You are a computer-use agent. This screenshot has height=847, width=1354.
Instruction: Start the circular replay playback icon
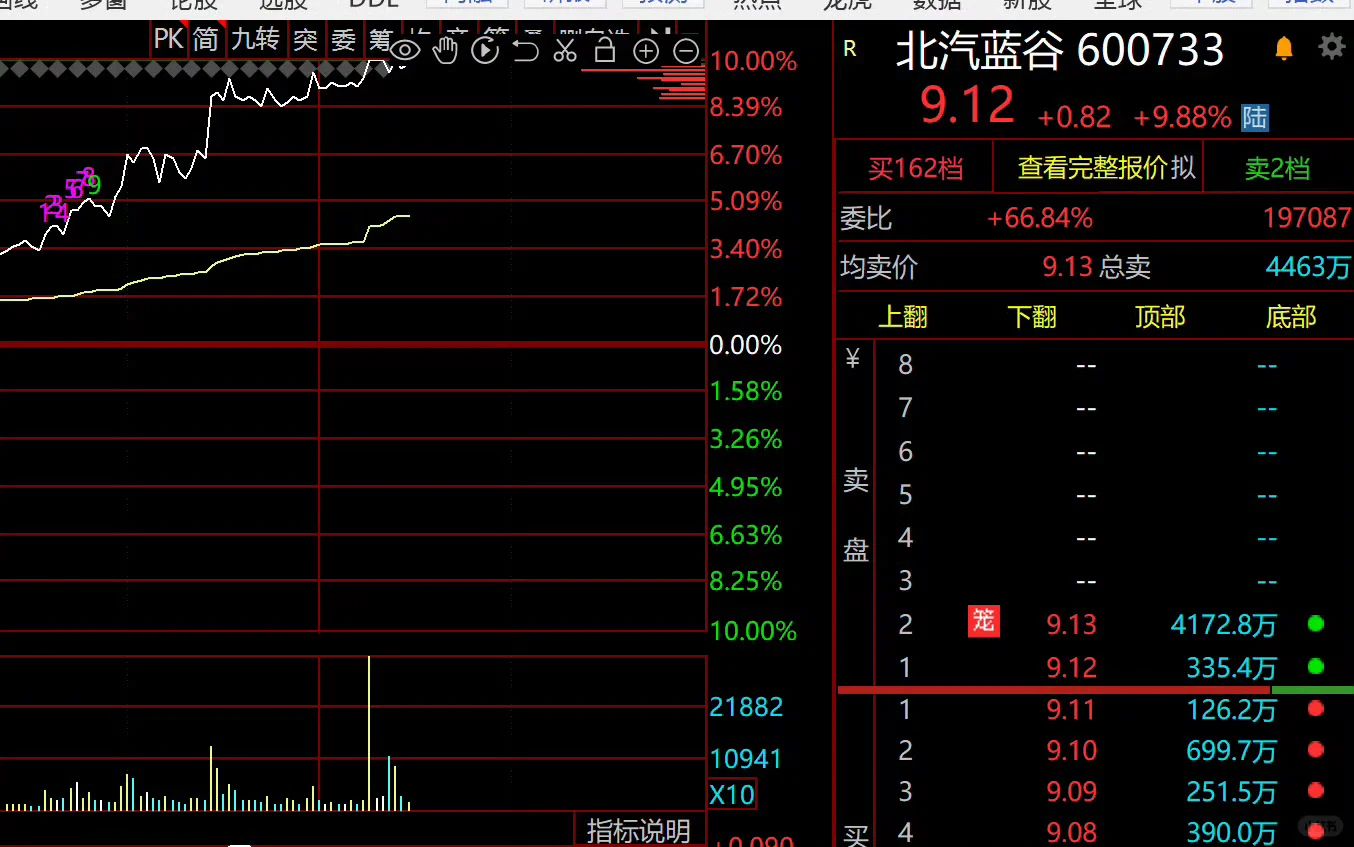click(x=485, y=49)
